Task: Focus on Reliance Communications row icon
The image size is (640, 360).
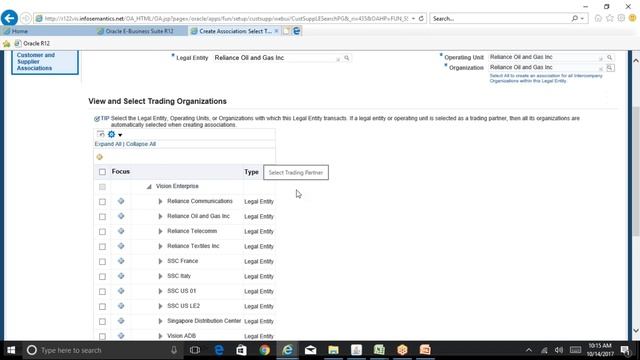Action: (121, 201)
